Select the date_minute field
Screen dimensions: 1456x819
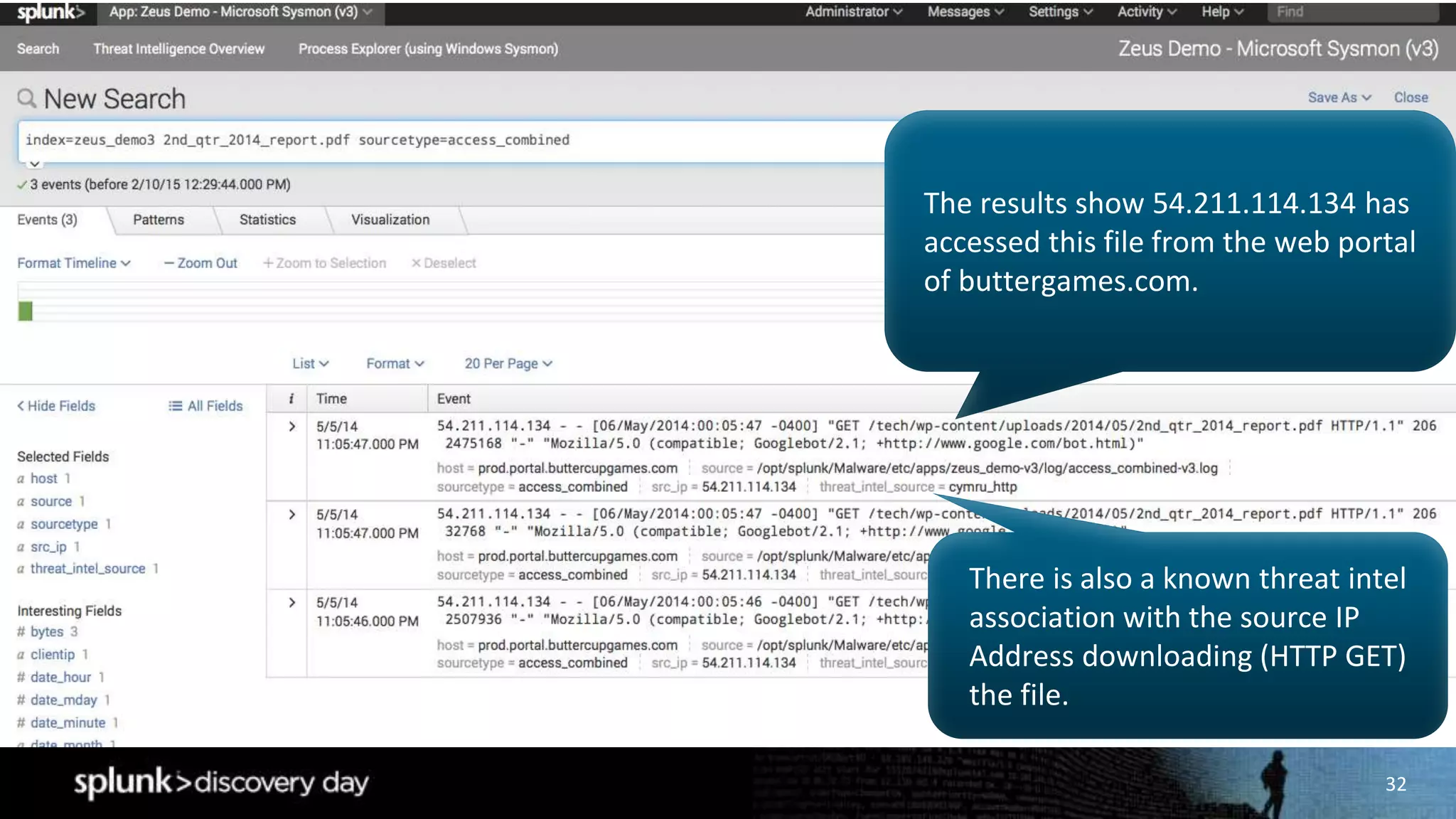coord(68,722)
